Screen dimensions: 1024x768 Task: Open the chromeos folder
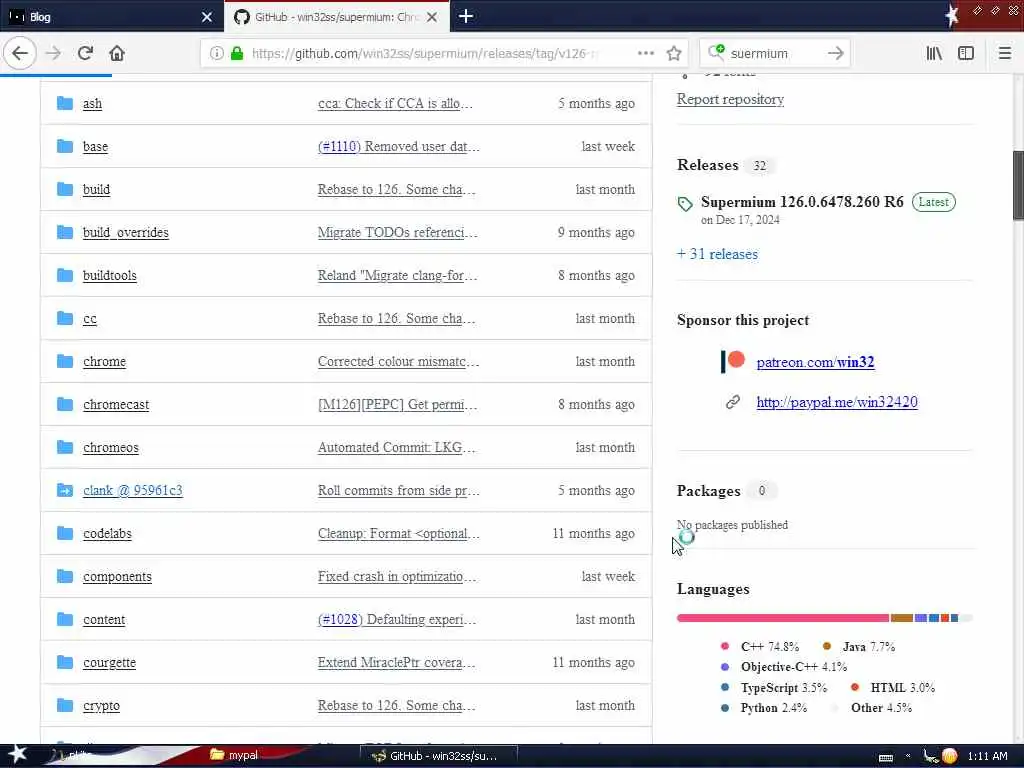click(111, 448)
